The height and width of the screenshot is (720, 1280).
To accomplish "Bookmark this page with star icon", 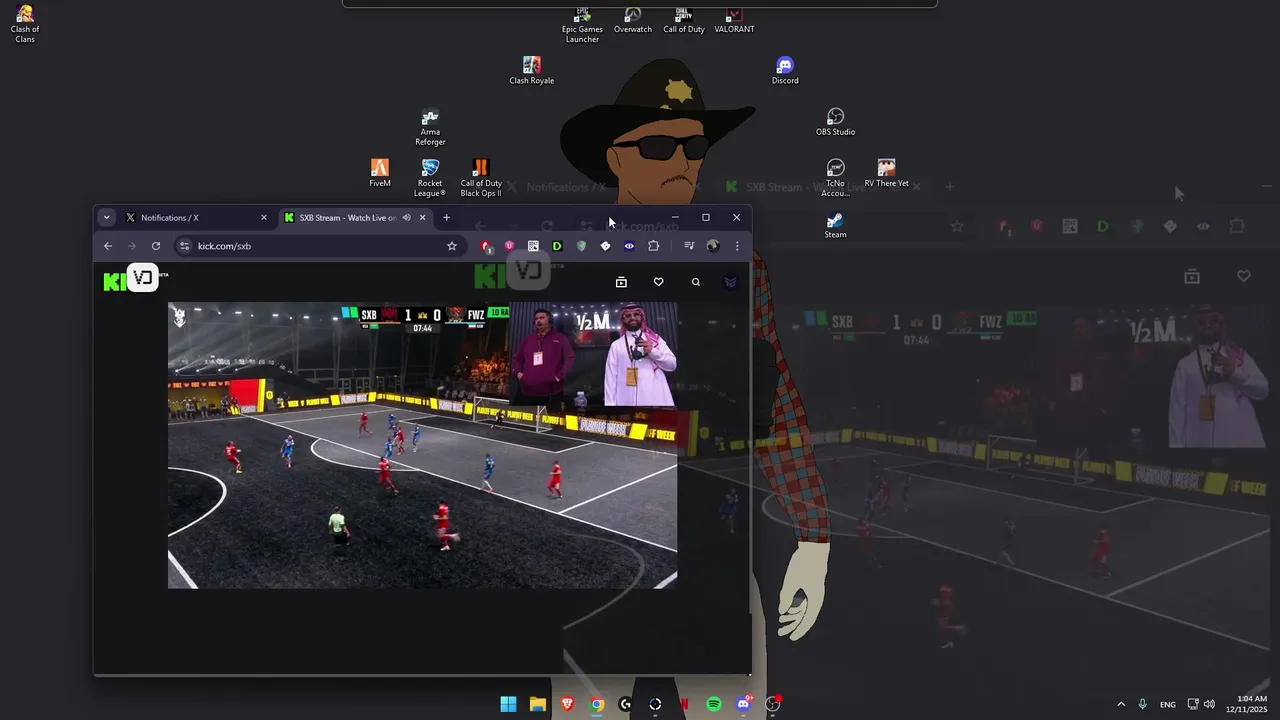I will pos(452,246).
